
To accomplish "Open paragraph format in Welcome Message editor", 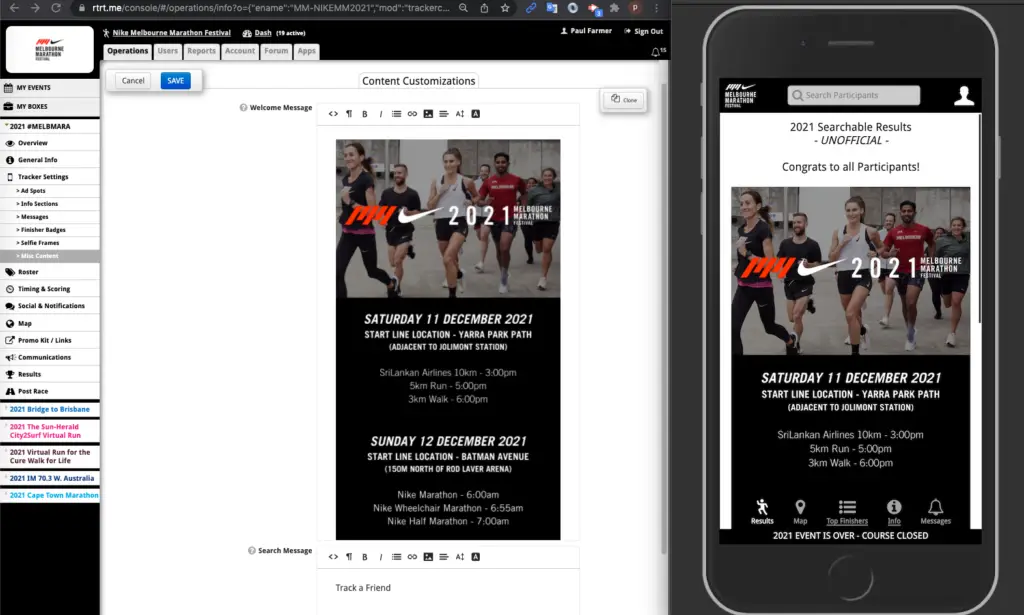I will (349, 114).
